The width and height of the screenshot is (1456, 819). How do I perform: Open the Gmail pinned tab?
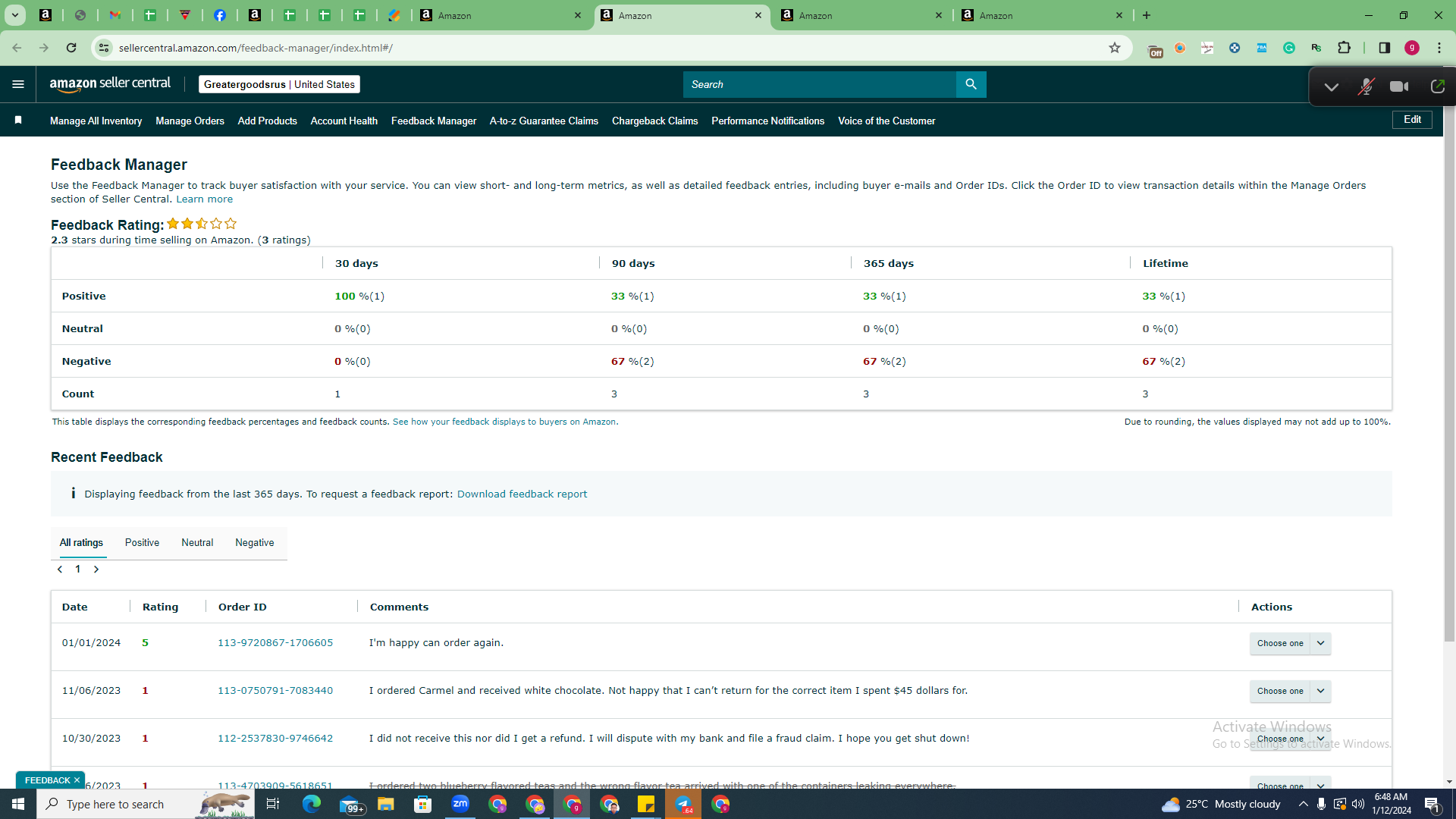coord(115,15)
